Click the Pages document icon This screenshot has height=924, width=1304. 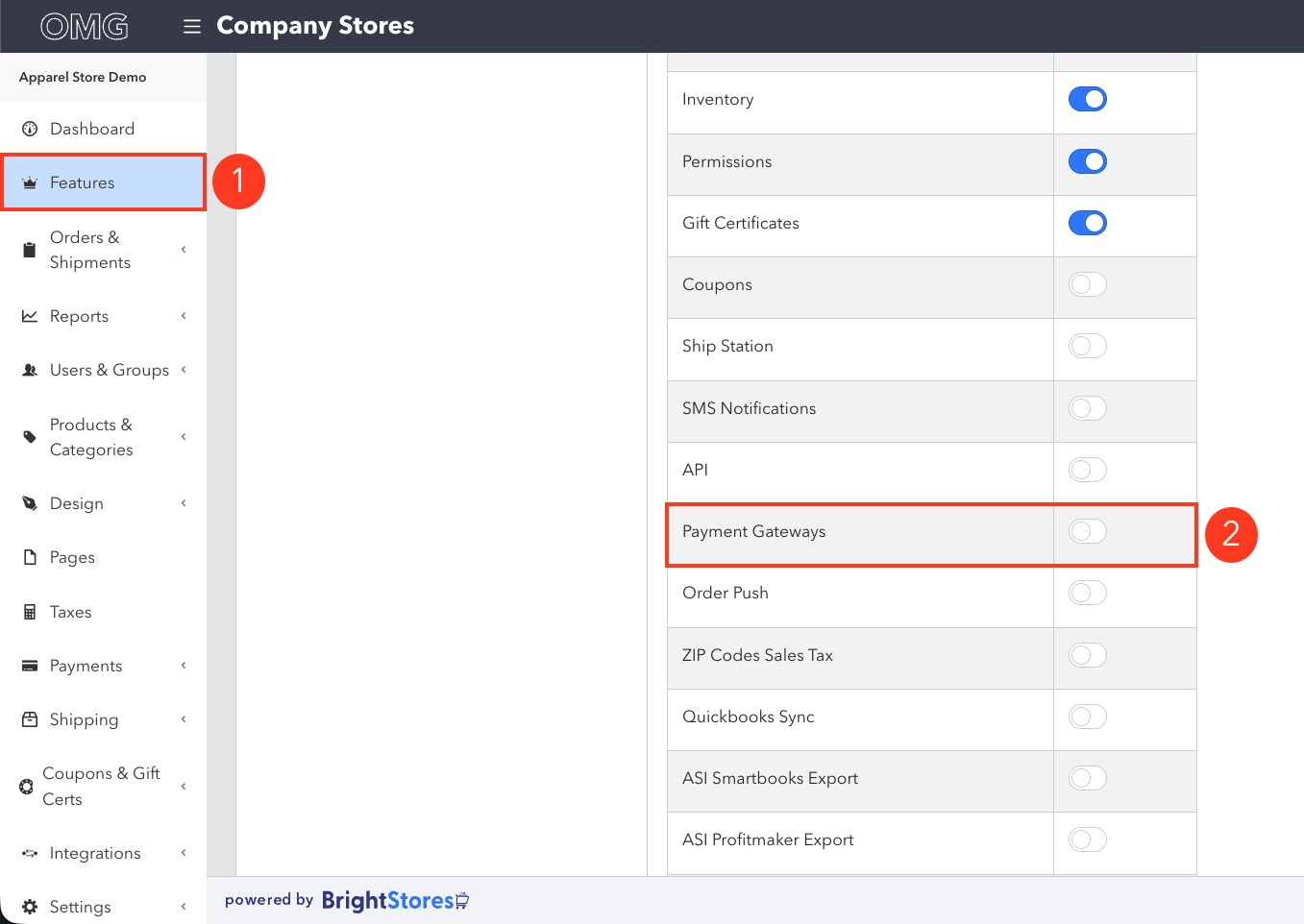tap(30, 557)
